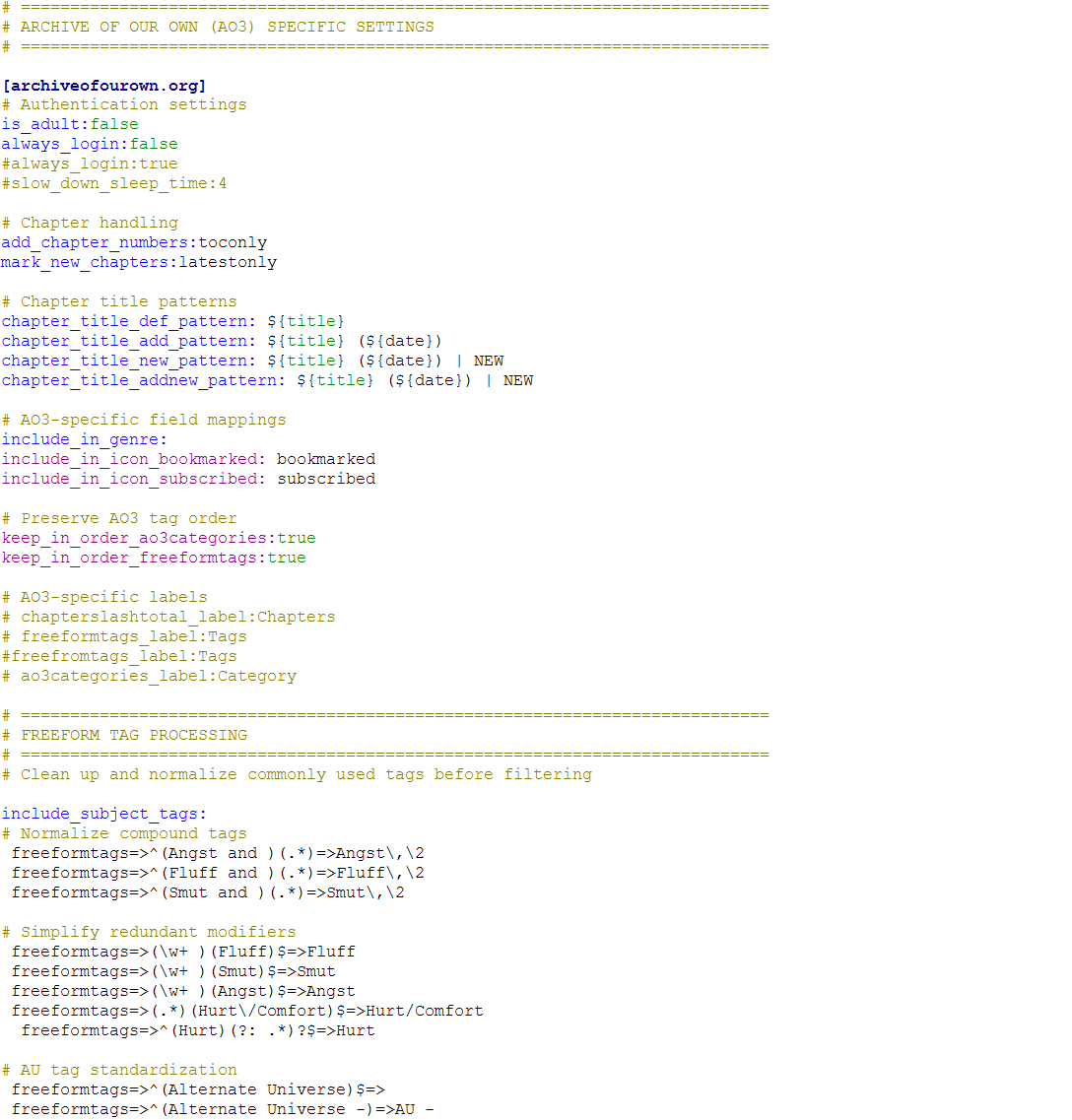The image size is (1072, 1120).
Task: Click the (Smut)$=>Smut rule line
Action: (173, 971)
